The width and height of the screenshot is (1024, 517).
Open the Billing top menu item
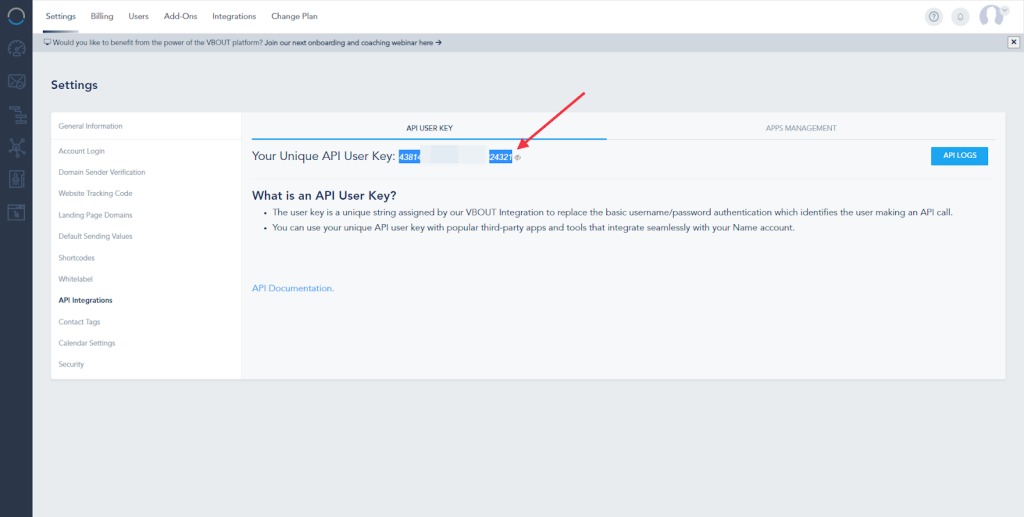point(102,16)
